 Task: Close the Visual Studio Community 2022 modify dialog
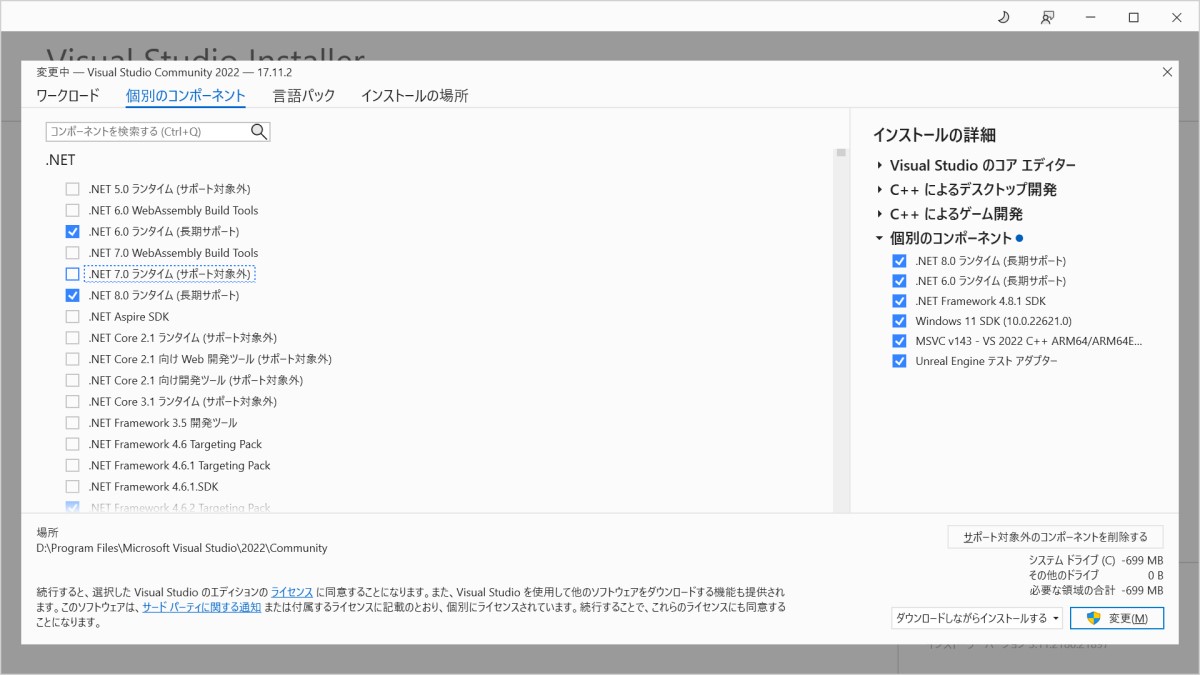coord(1167,72)
